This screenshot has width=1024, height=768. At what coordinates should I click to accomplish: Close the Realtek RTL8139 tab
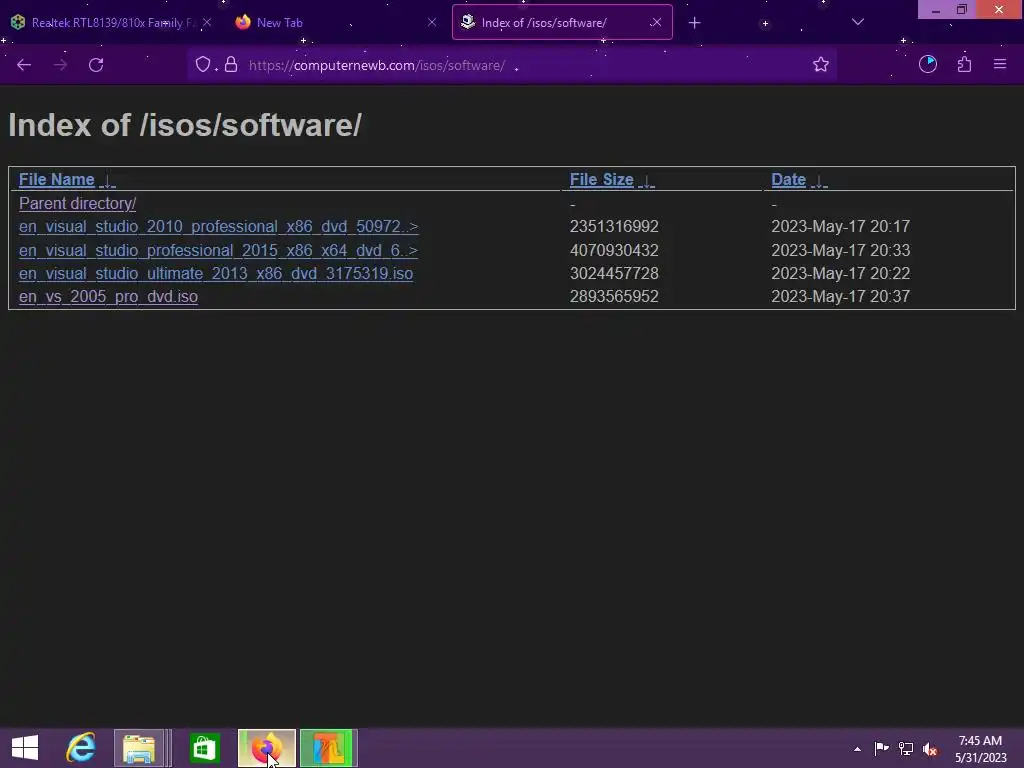207,22
